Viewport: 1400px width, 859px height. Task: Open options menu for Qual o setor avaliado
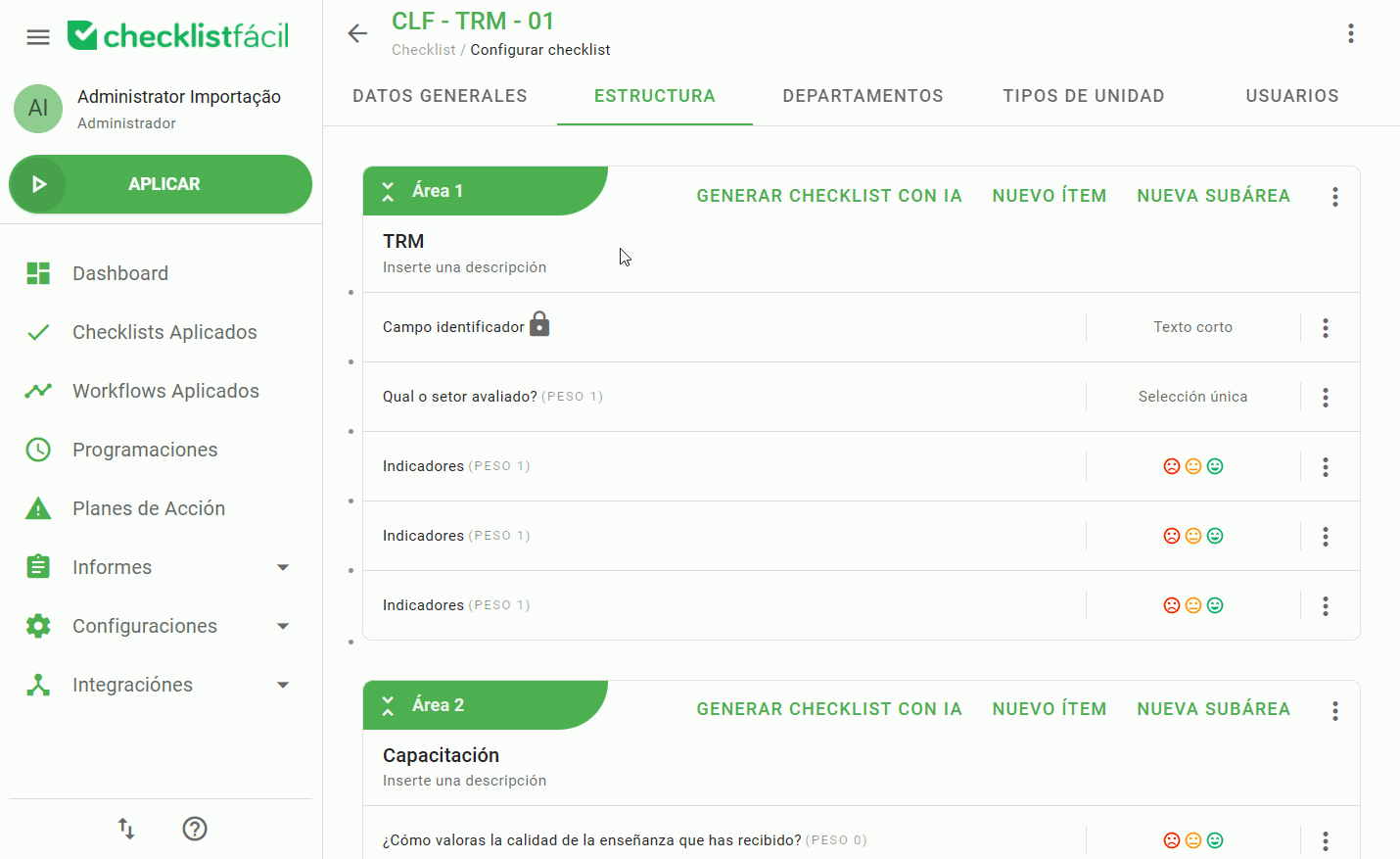click(1326, 398)
